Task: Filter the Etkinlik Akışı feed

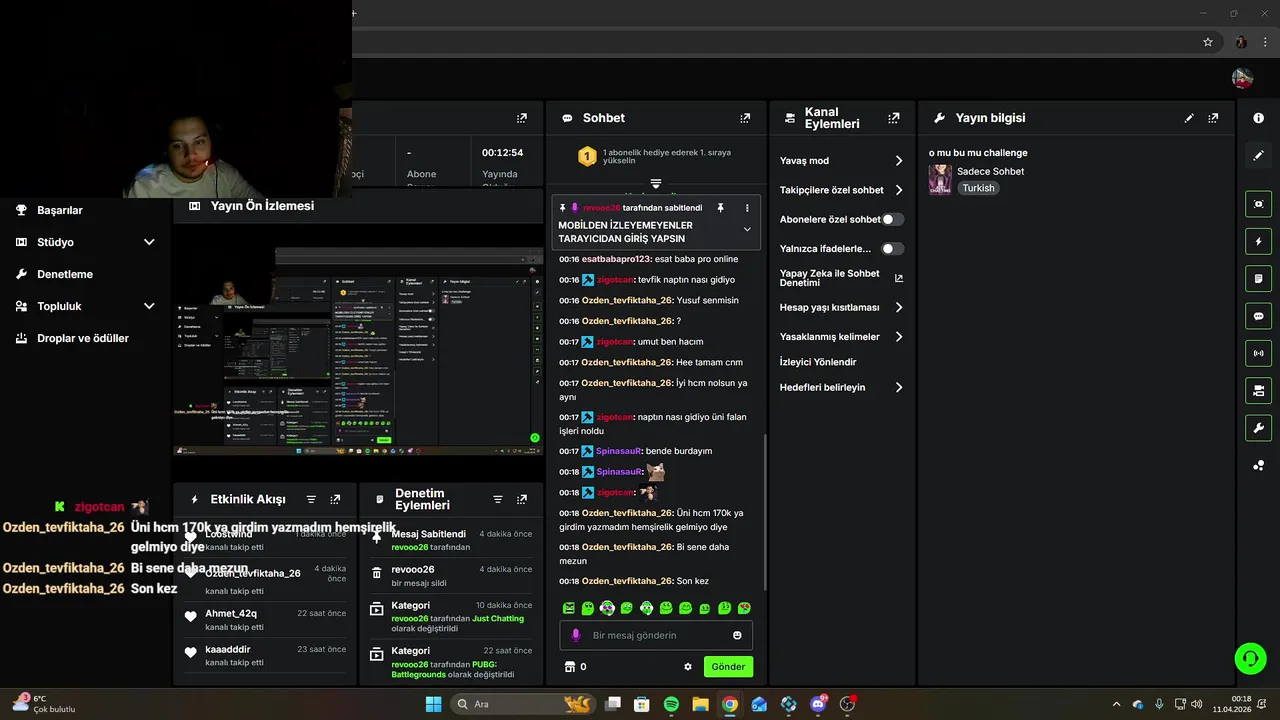Action: pyautogui.click(x=311, y=499)
